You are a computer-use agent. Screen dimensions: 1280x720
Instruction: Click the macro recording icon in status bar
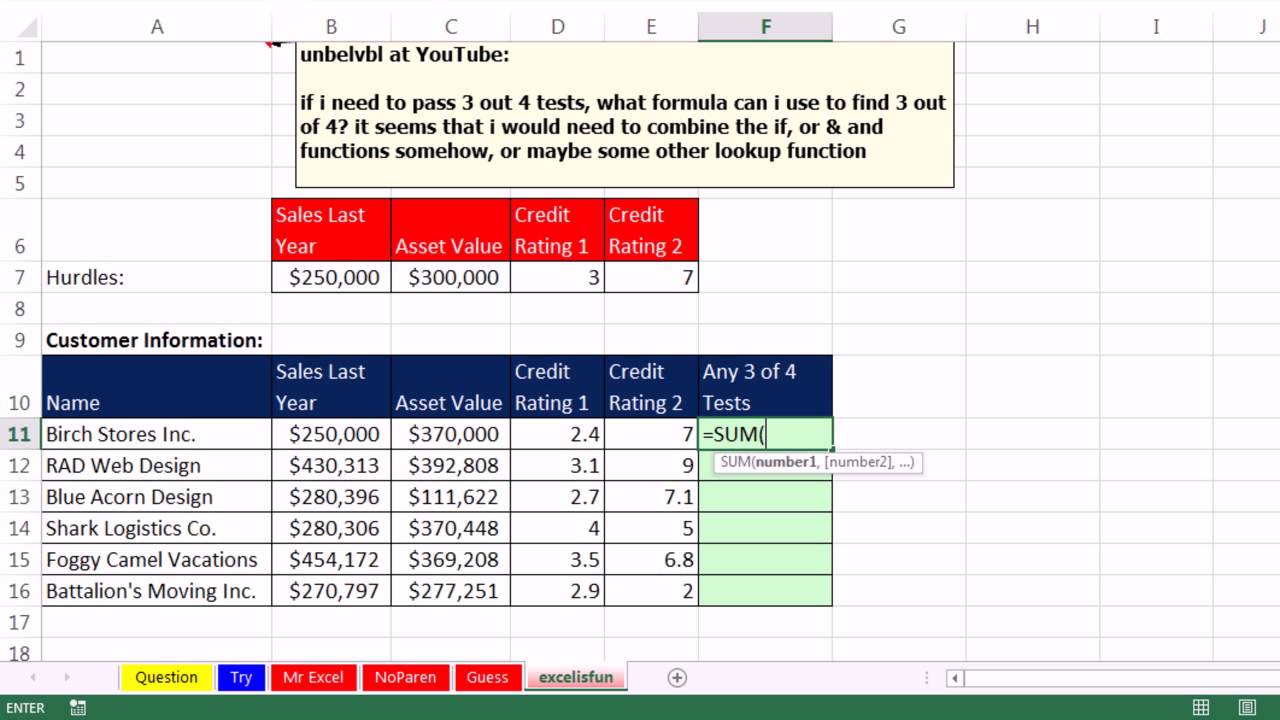77,708
